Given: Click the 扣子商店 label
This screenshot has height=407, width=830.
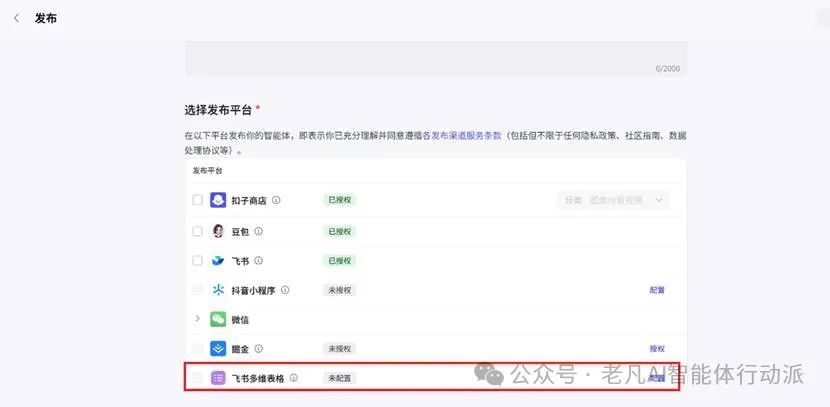Looking at the screenshot, I should coord(249,201).
